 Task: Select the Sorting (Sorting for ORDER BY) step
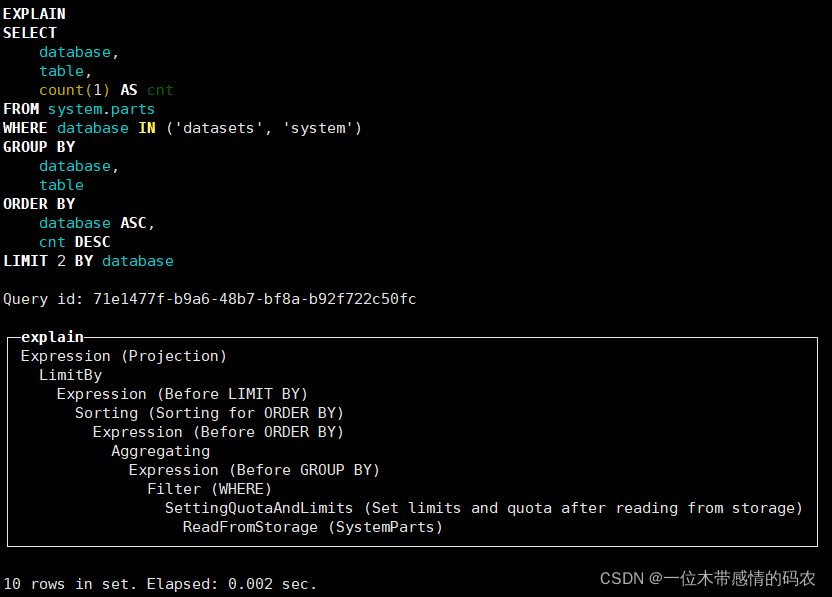[x=209, y=413]
